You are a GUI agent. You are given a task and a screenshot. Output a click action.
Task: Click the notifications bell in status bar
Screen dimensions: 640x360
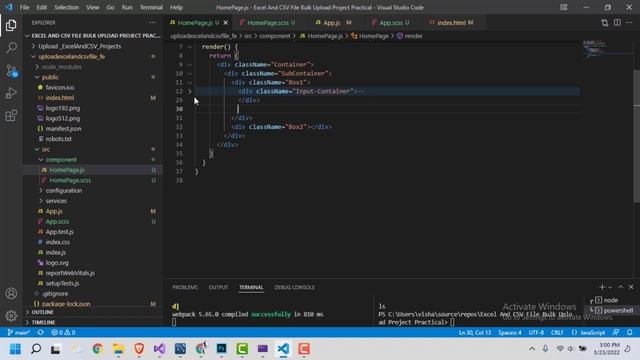630,332
